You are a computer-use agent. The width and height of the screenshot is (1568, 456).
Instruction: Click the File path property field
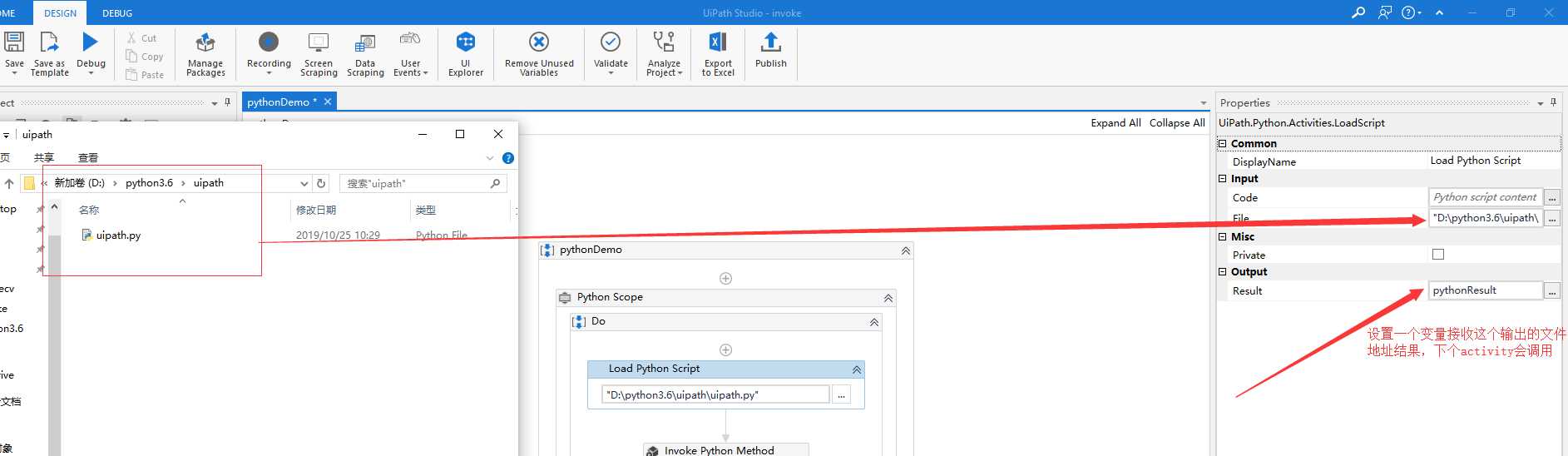pyautogui.click(x=1485, y=218)
